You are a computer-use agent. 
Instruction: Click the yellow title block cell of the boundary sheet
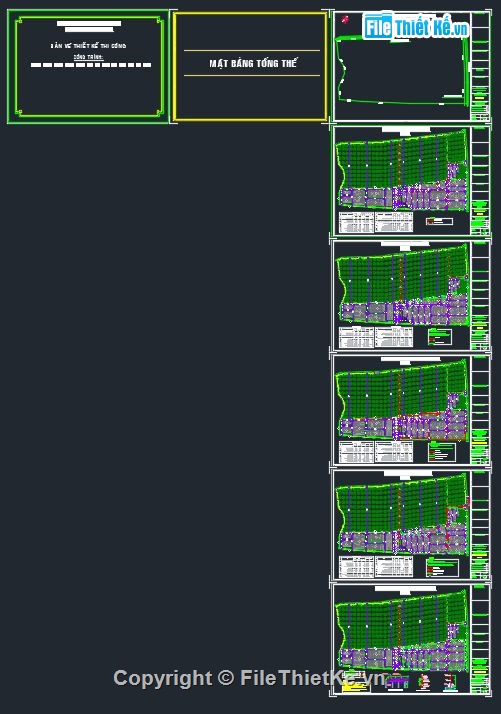480,97
